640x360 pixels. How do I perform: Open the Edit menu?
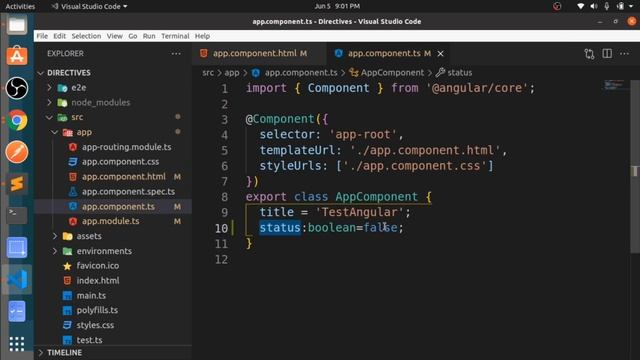click(59, 36)
